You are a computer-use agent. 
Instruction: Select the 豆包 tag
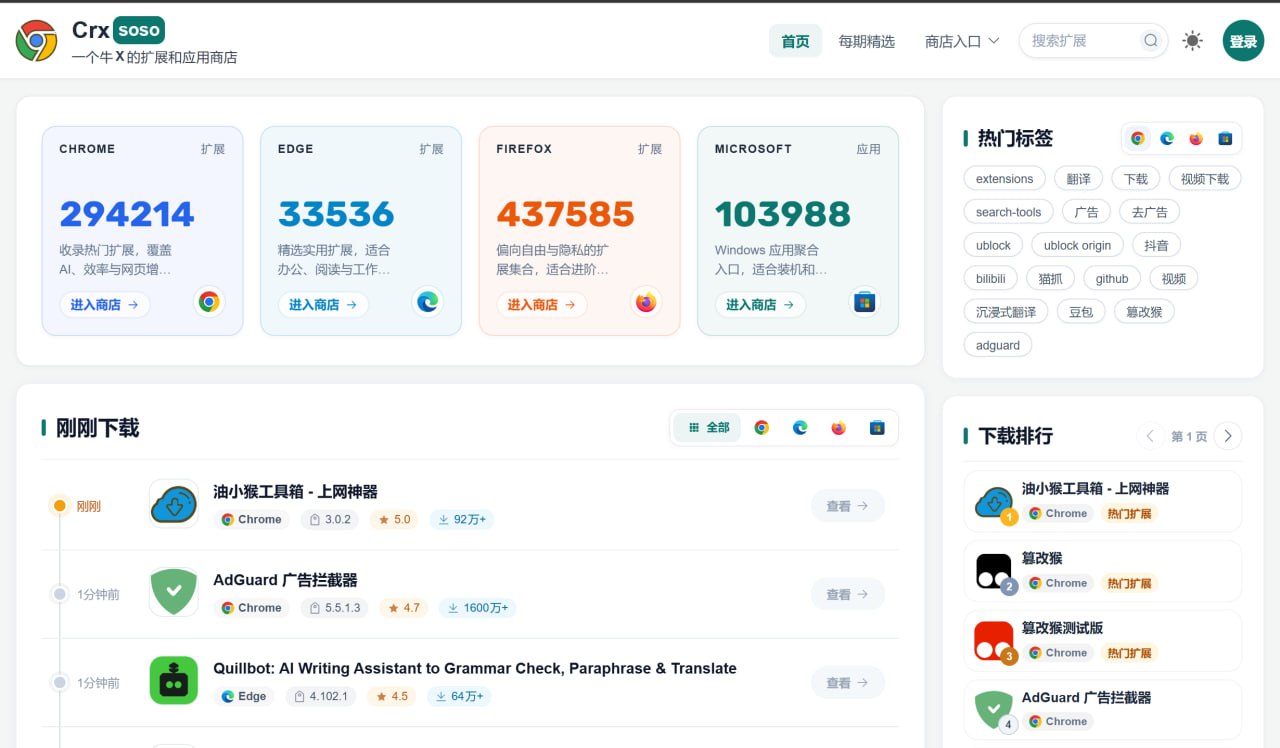(1081, 312)
